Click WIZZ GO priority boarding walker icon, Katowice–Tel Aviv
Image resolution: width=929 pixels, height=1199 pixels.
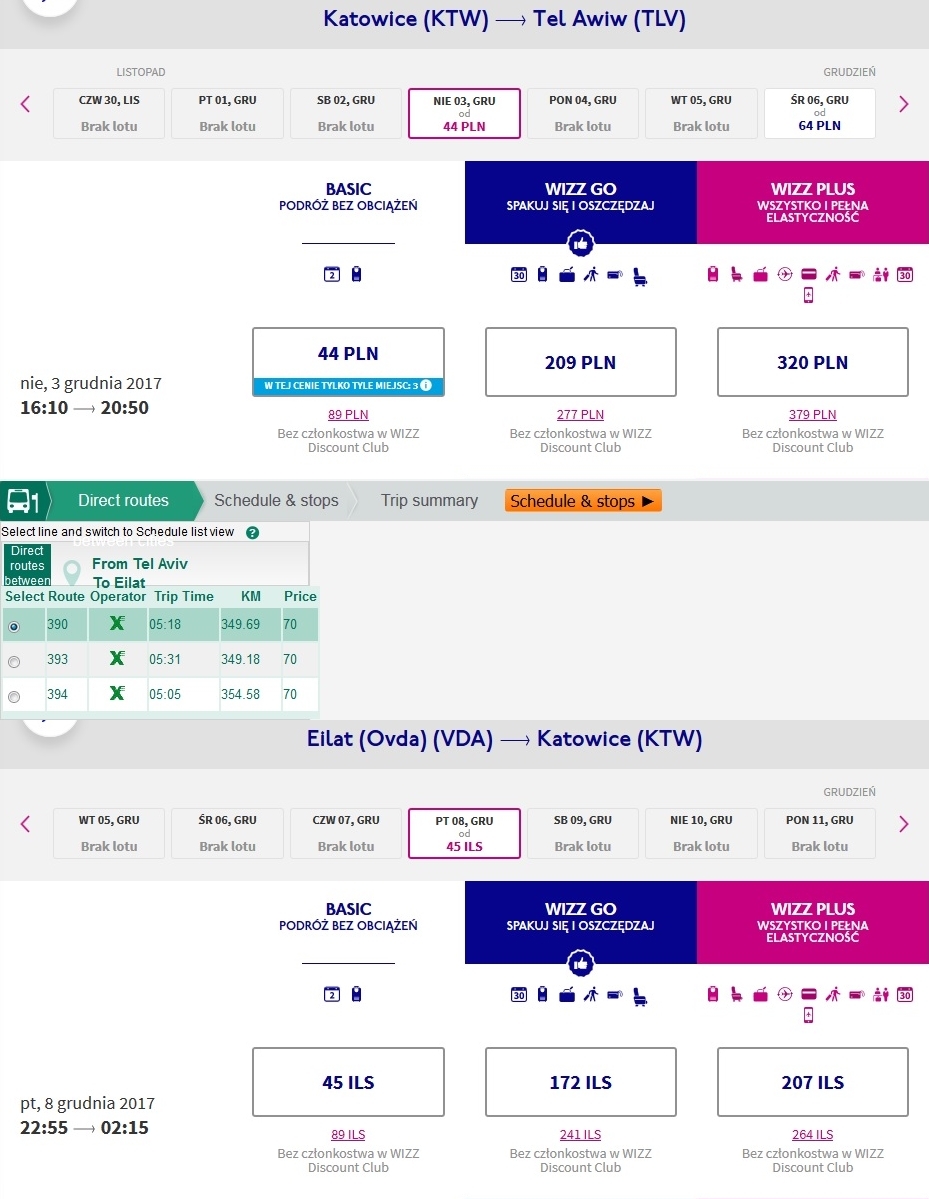591,275
